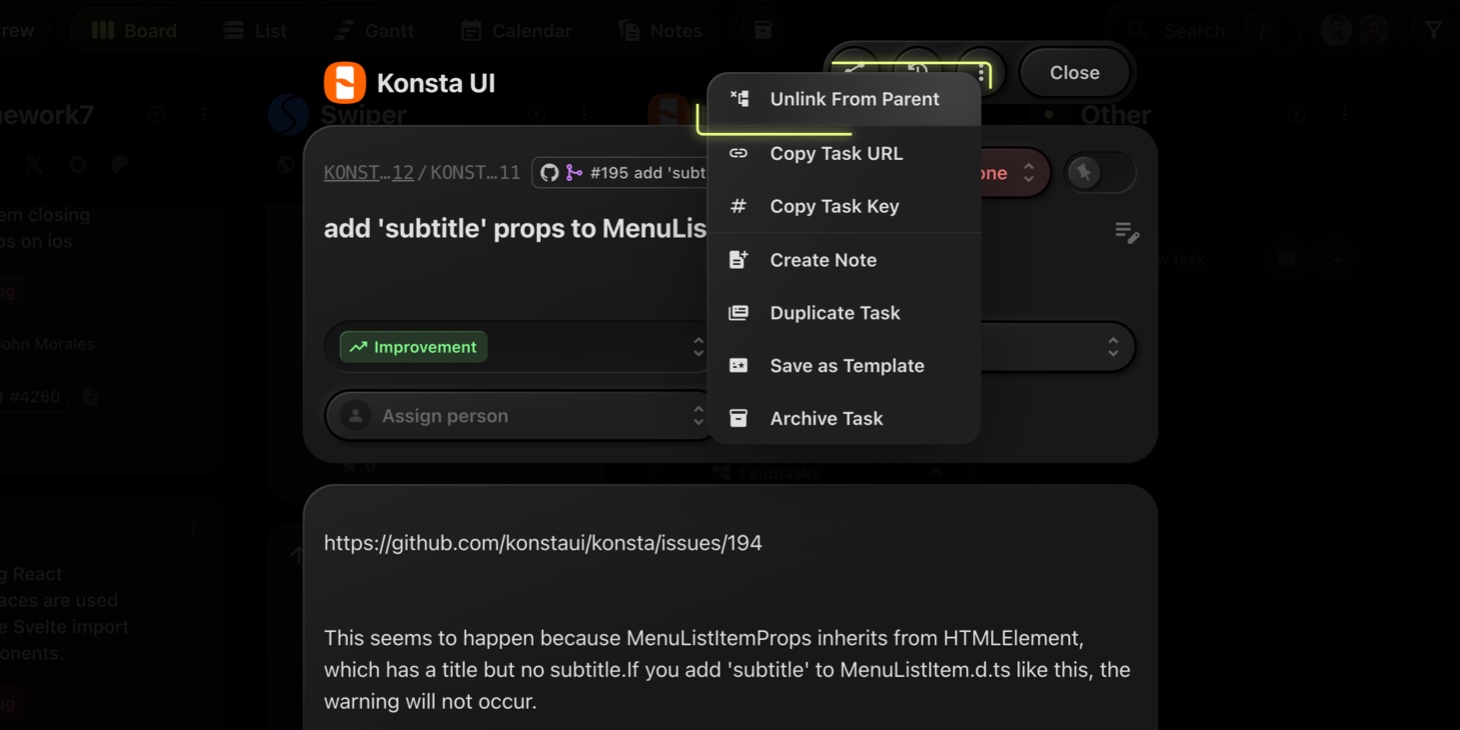The width and height of the screenshot is (1460, 730).
Task: Select Create Note menu entry
Action: [x=822, y=259]
